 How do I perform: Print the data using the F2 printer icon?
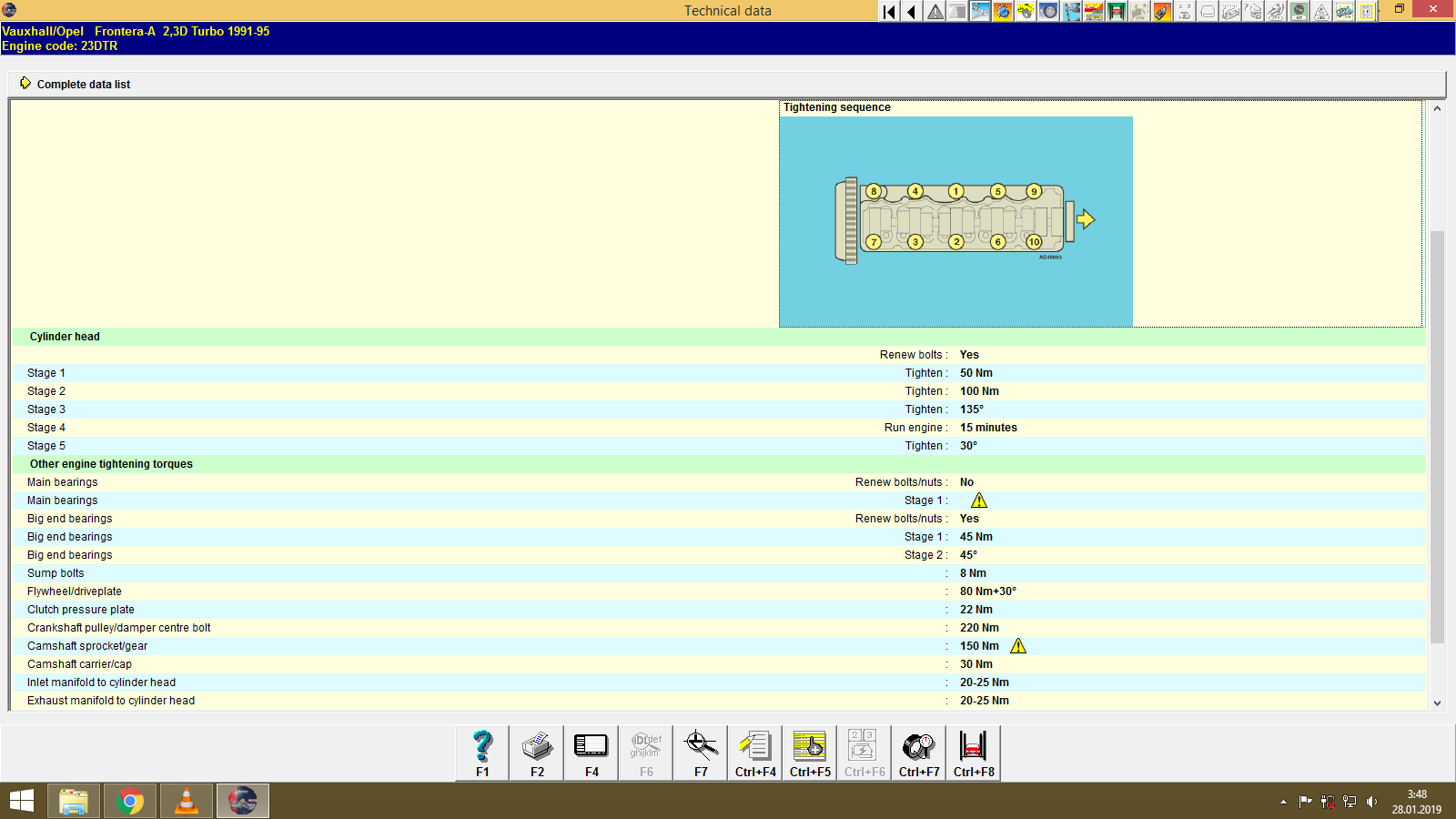coord(536,753)
